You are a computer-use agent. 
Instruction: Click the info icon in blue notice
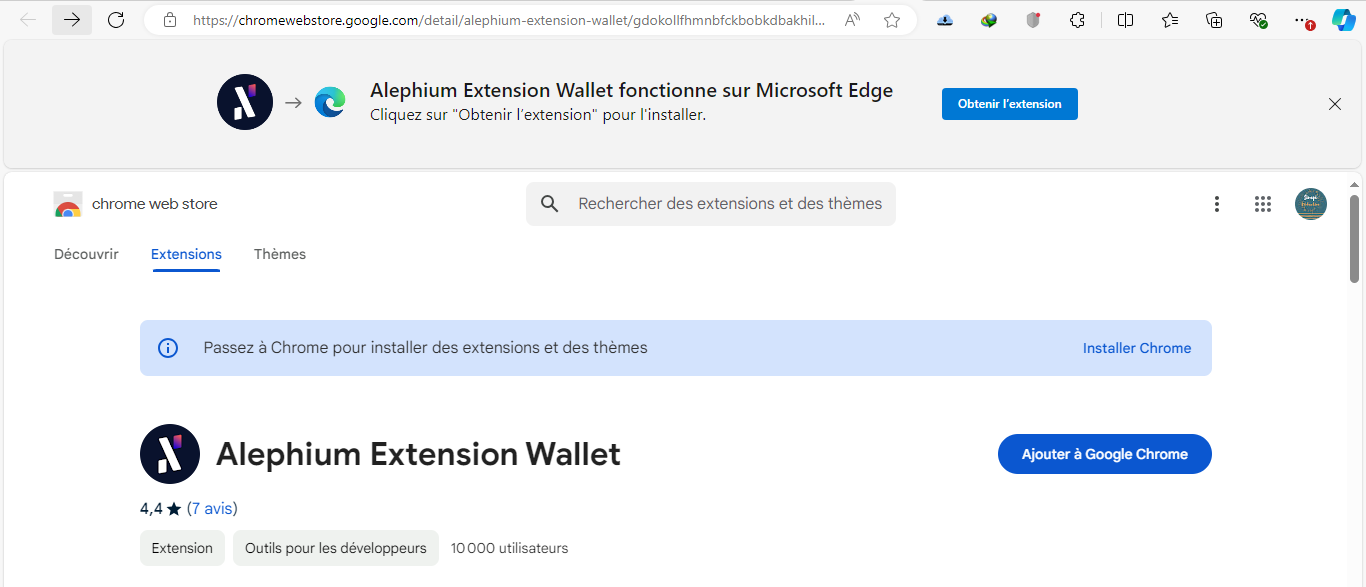click(168, 348)
